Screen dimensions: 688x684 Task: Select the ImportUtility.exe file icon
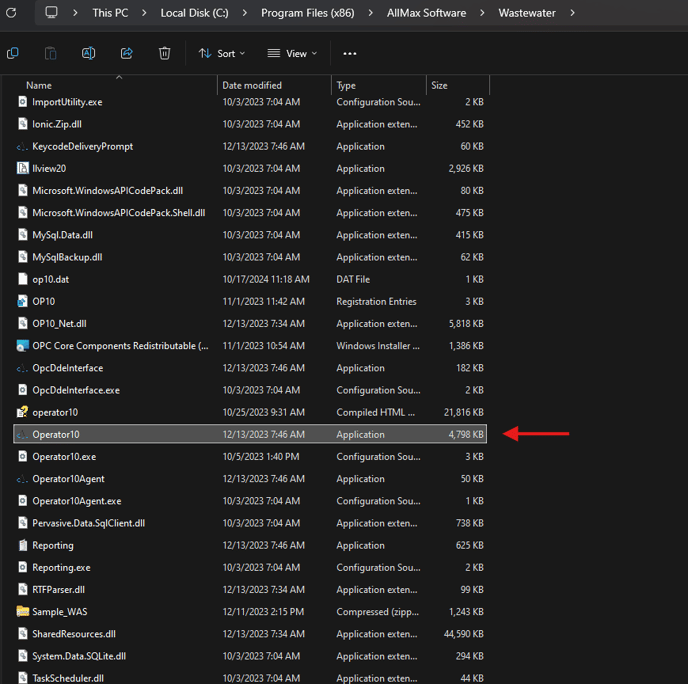click(x=22, y=102)
